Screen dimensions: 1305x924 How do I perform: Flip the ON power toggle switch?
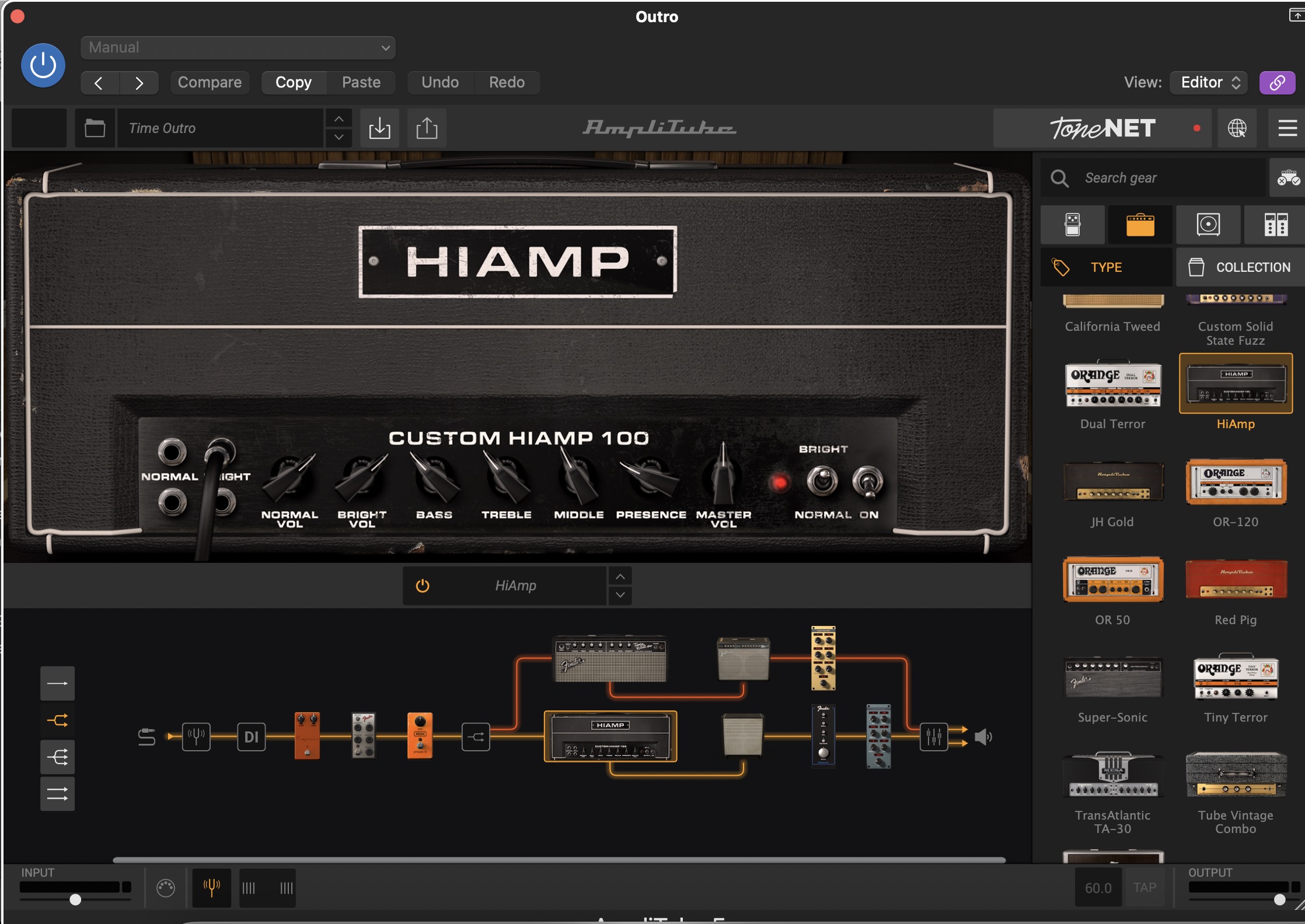(x=868, y=481)
